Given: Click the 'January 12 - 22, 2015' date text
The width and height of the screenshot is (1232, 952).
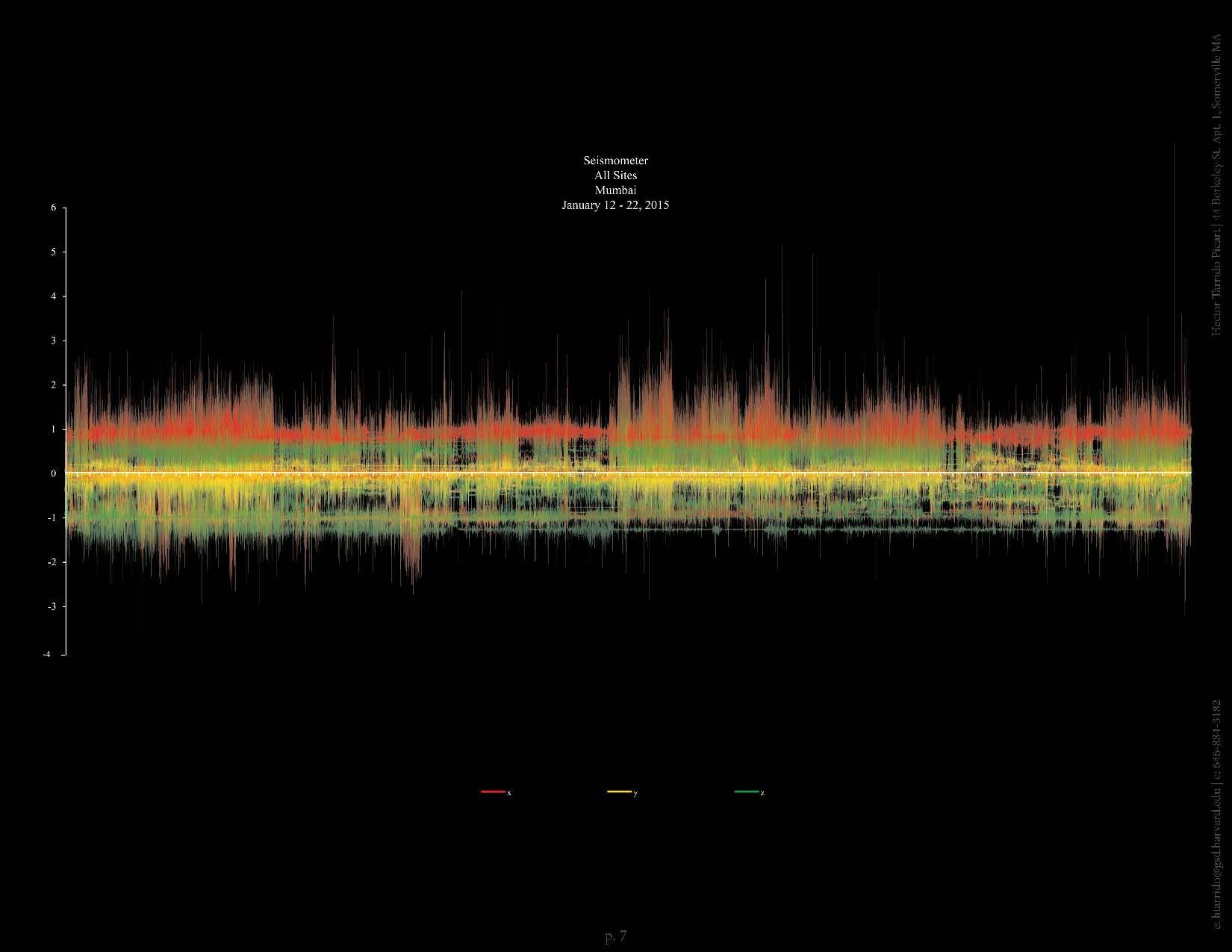Looking at the screenshot, I should click(x=616, y=205).
